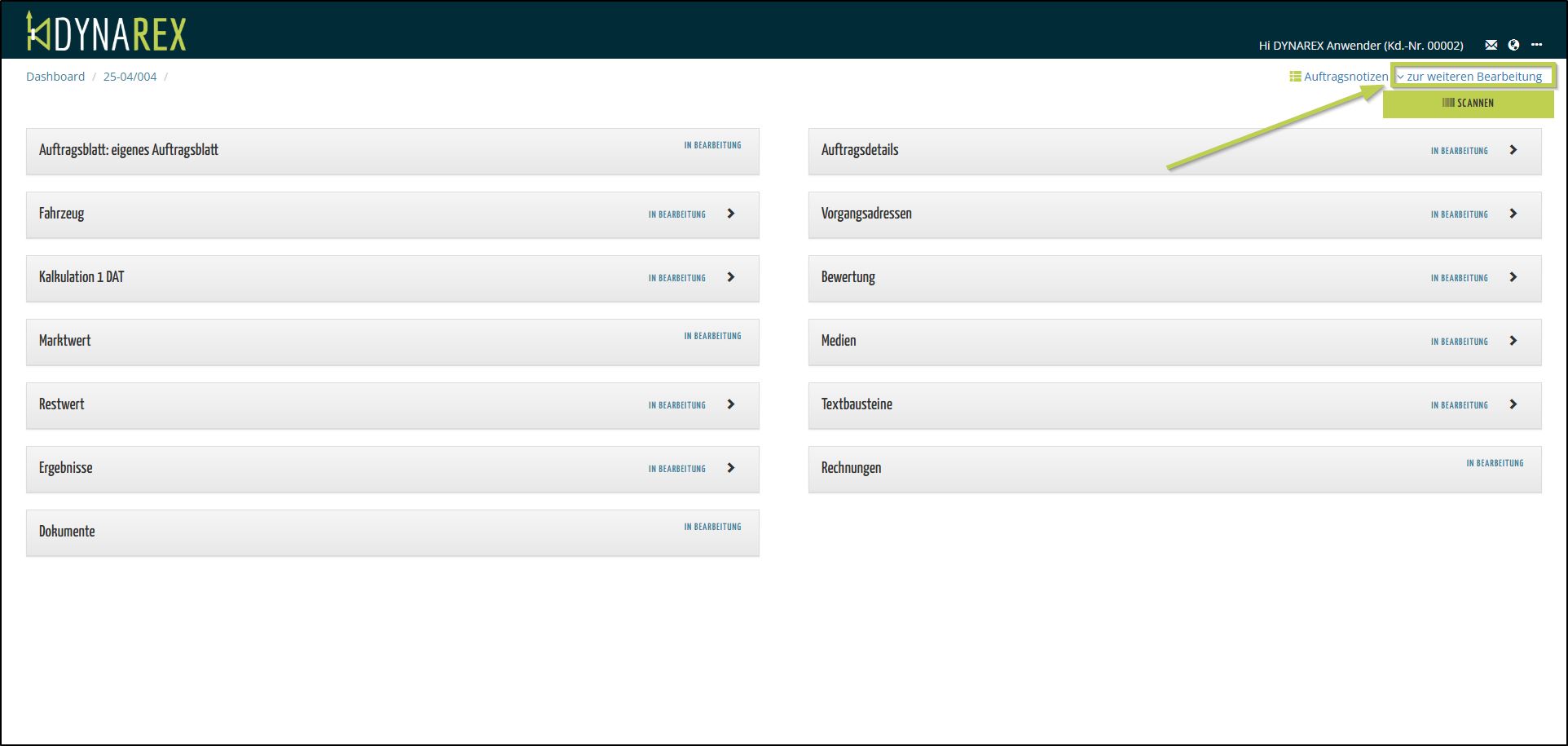
Task: Open the Bewertung section
Action: click(x=848, y=277)
